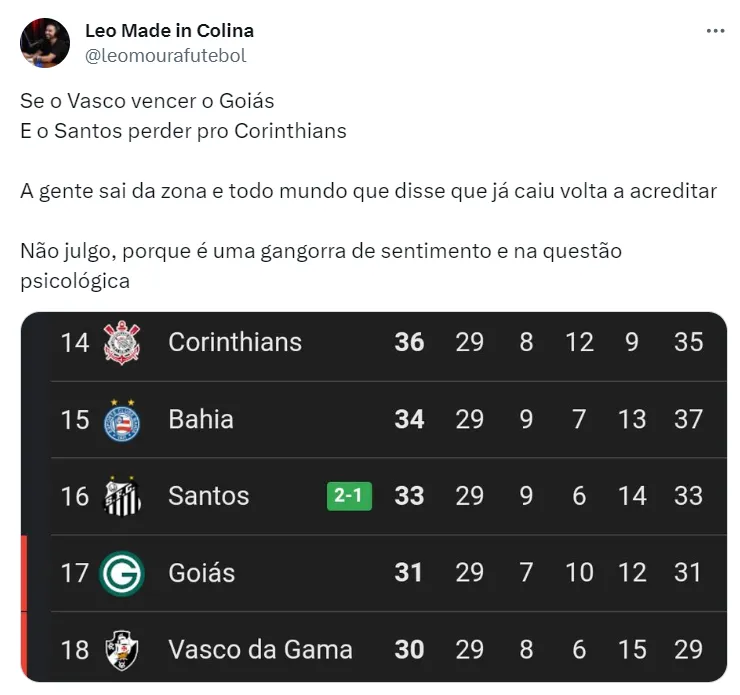Click the Vasco da Gama crest

pos(122,650)
